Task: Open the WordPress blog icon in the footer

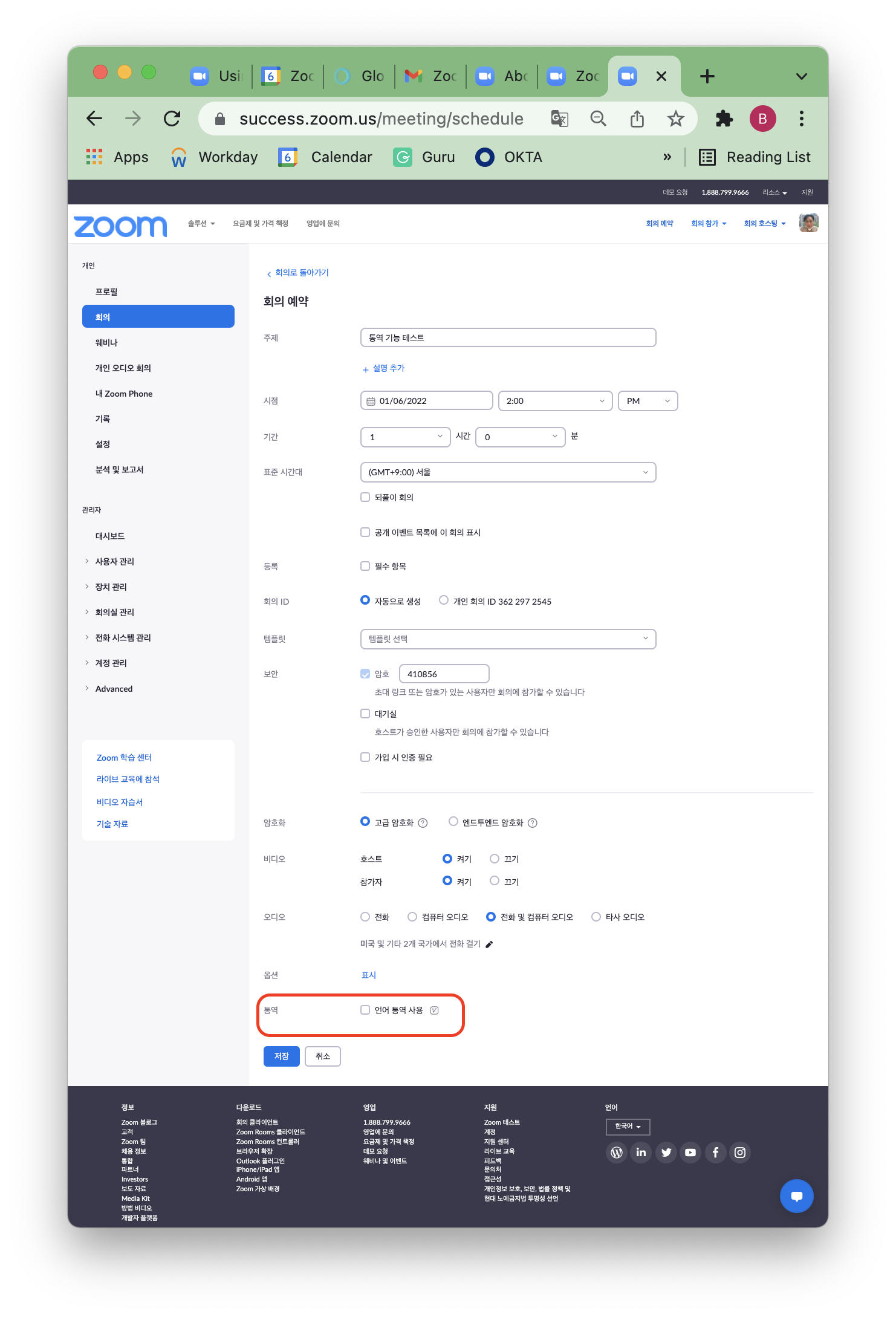Action: (x=617, y=1153)
